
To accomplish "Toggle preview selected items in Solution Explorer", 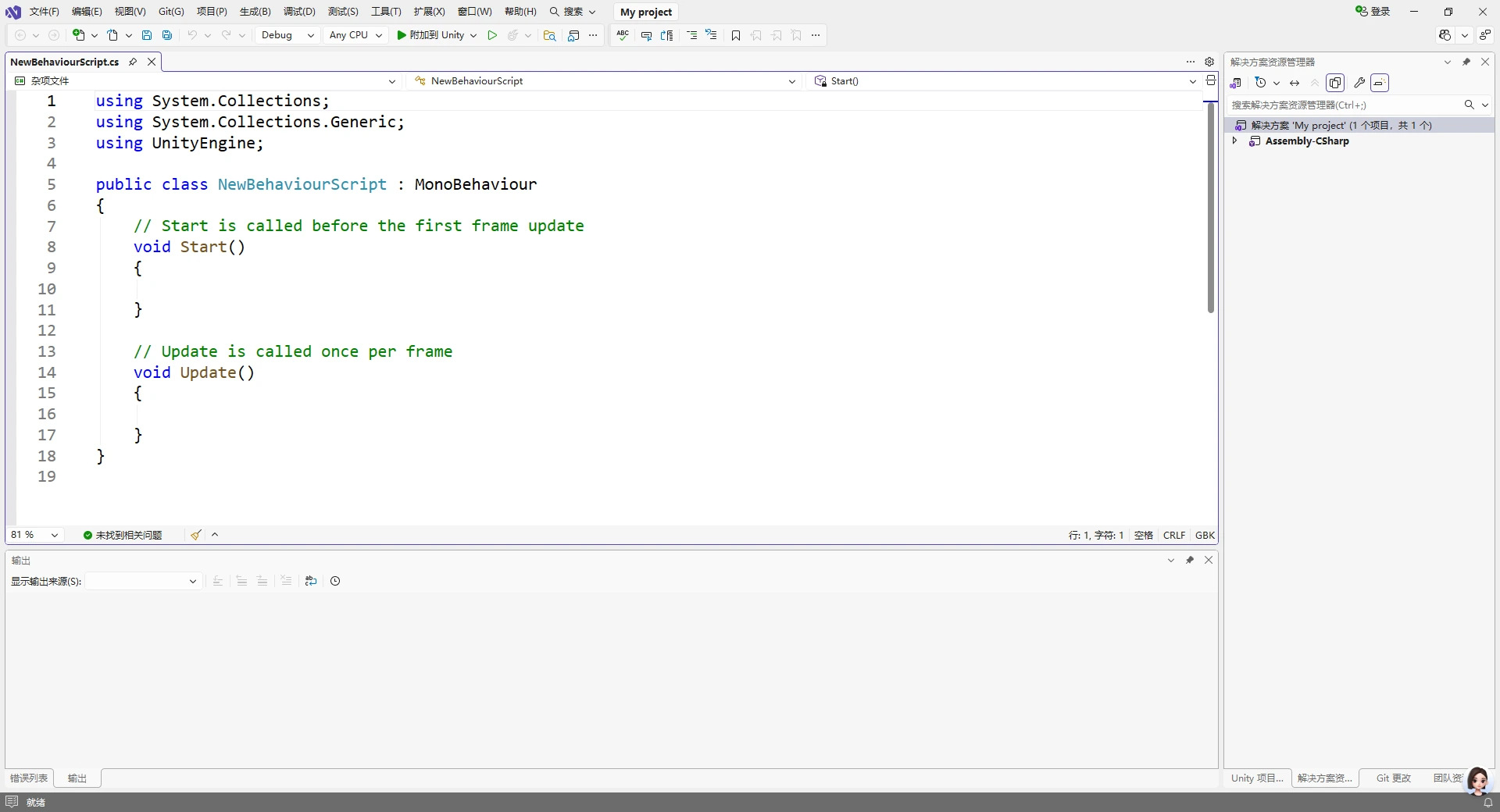I will [1380, 83].
